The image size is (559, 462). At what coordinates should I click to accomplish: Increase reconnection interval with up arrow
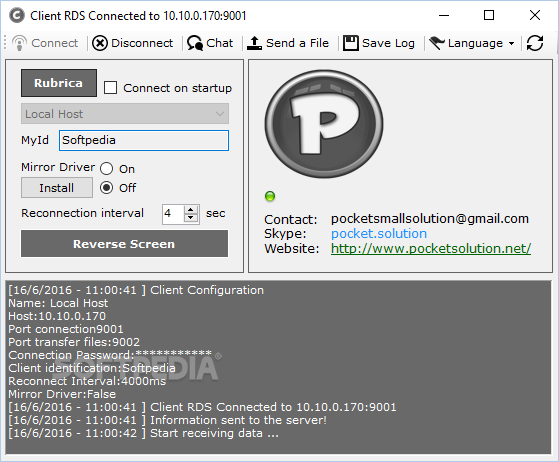click(x=191, y=210)
